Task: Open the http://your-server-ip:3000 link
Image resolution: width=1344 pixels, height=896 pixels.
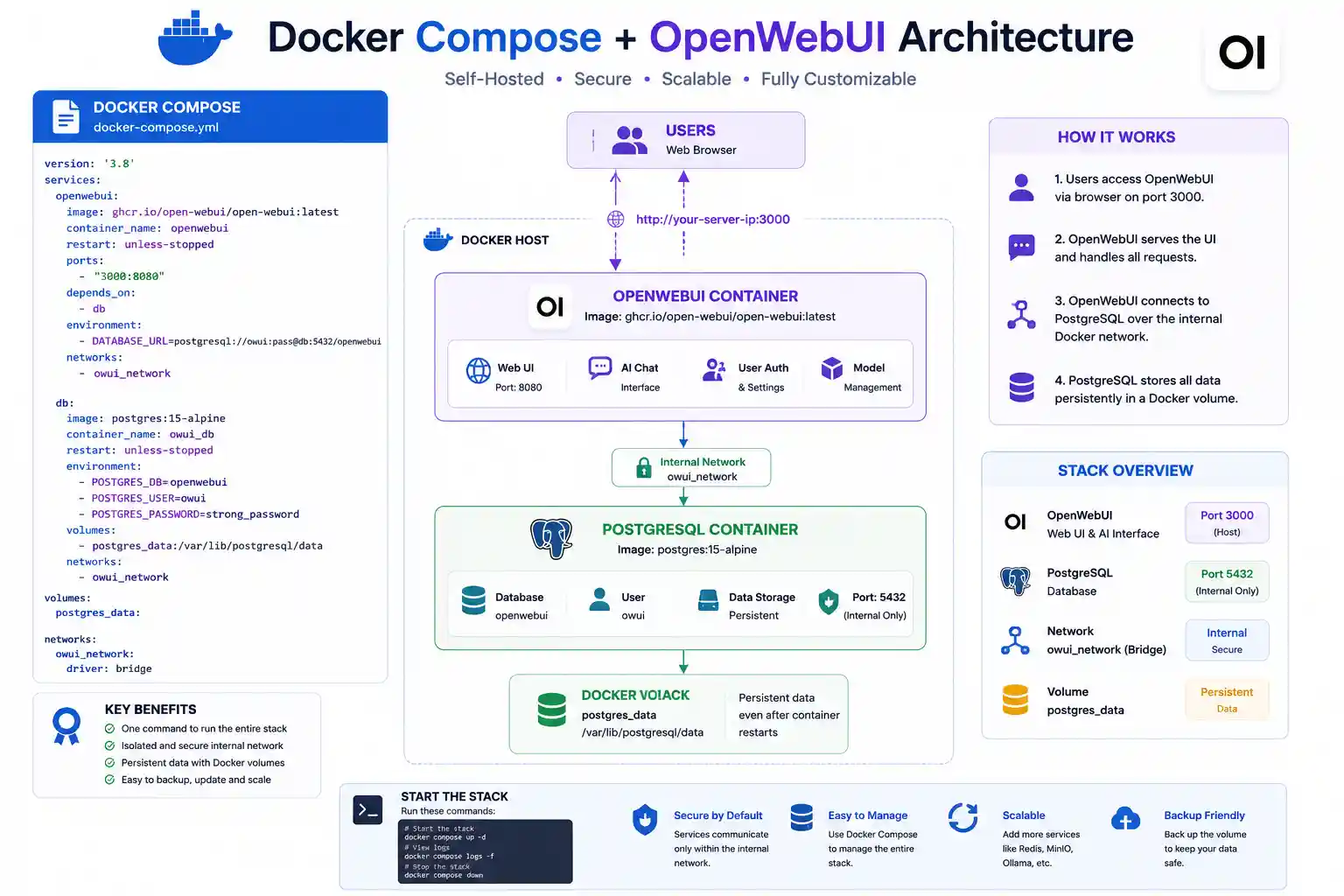Action: click(x=712, y=220)
